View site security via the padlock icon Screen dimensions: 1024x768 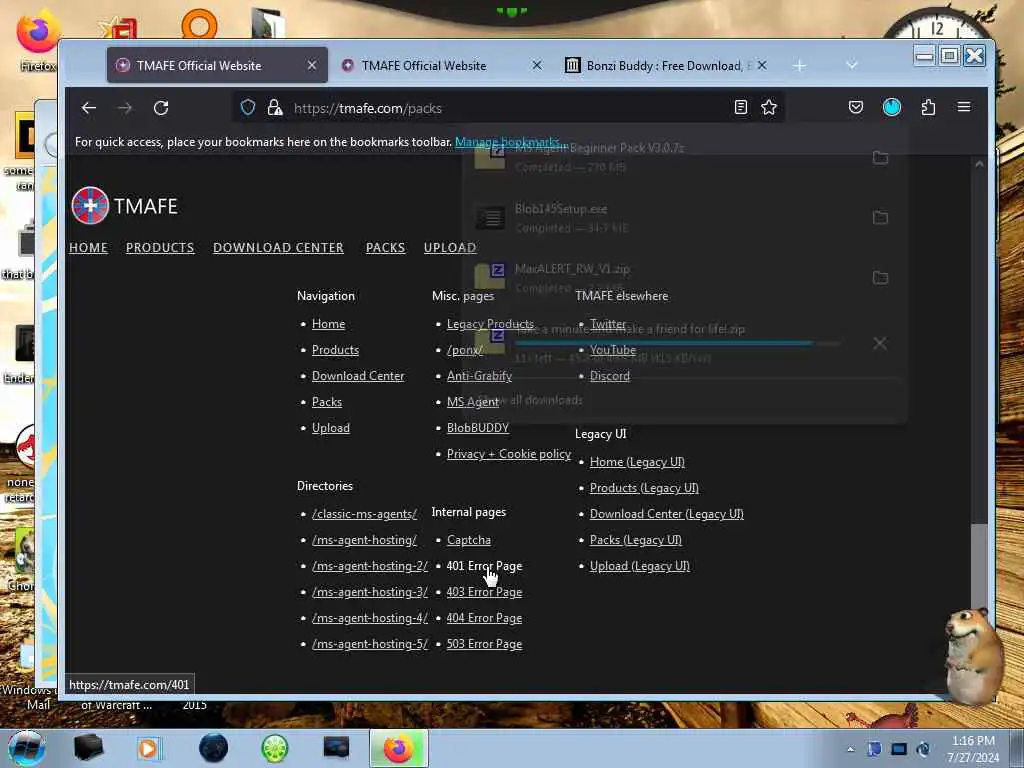pos(275,107)
